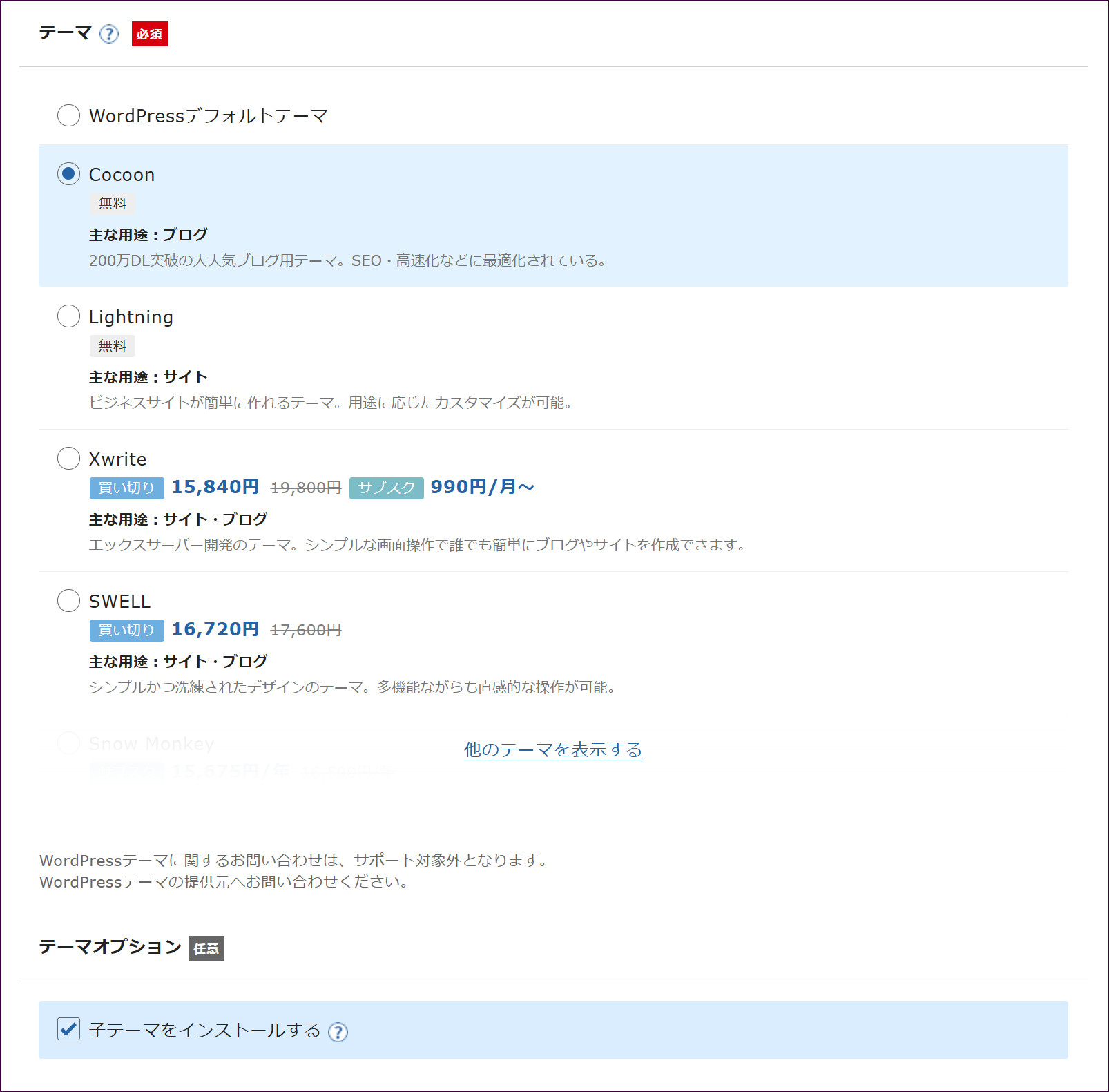Click the SWELL price 16,720円
This screenshot has height=1092, width=1109.
(x=215, y=629)
